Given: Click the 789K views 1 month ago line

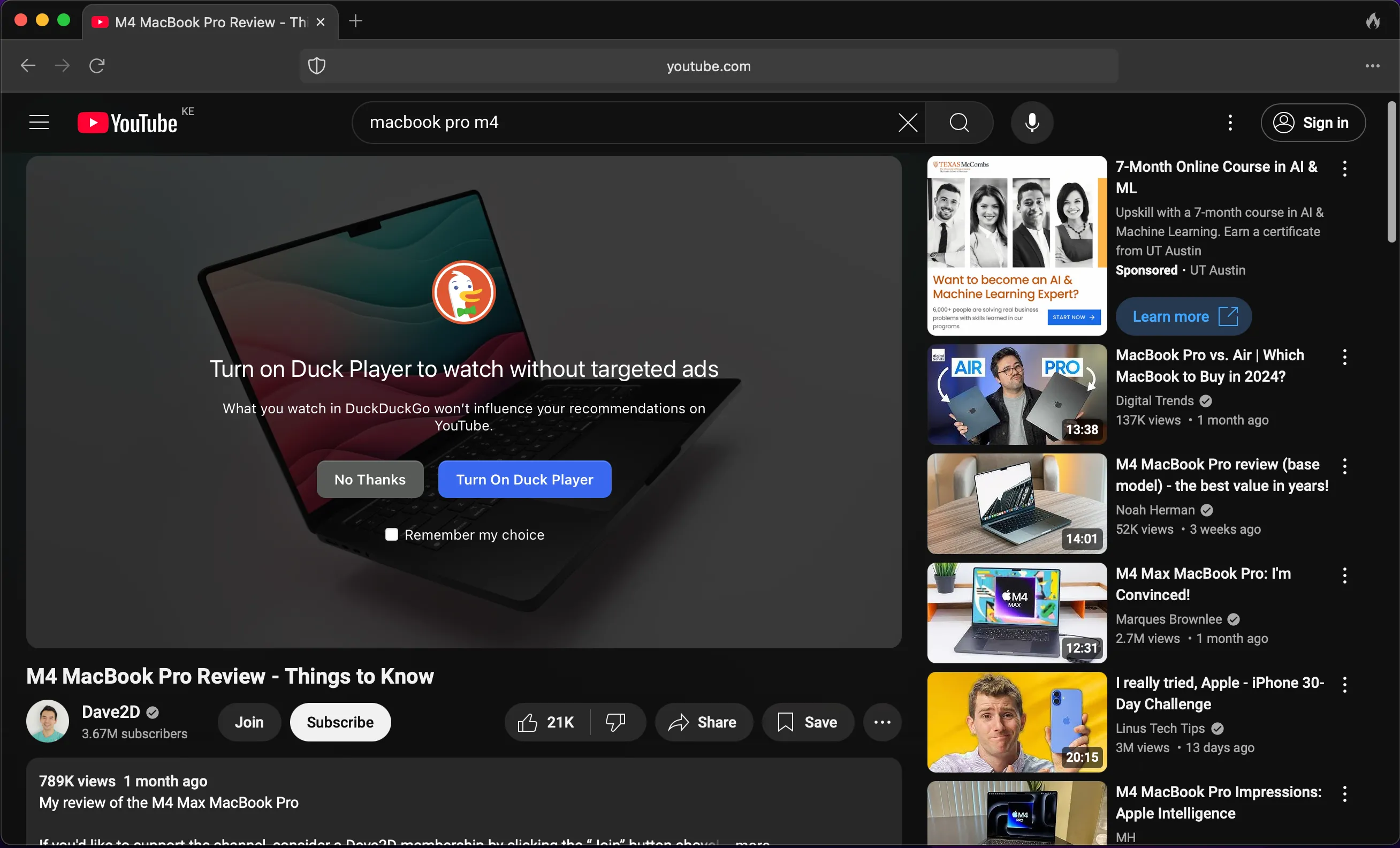Looking at the screenshot, I should [x=123, y=781].
